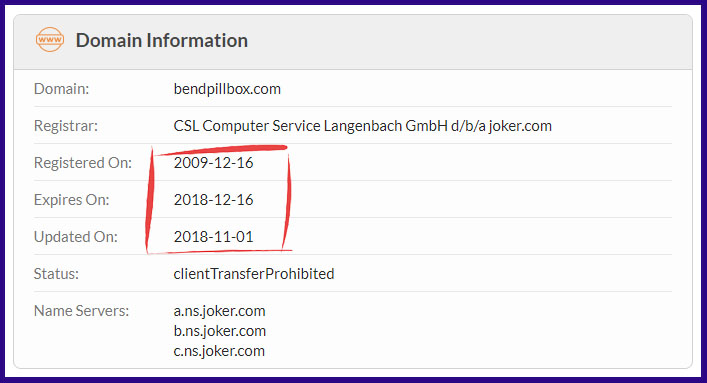Screen dimensions: 707x383
Task: Select name server c.ns.joker.com
Action: click(219, 351)
